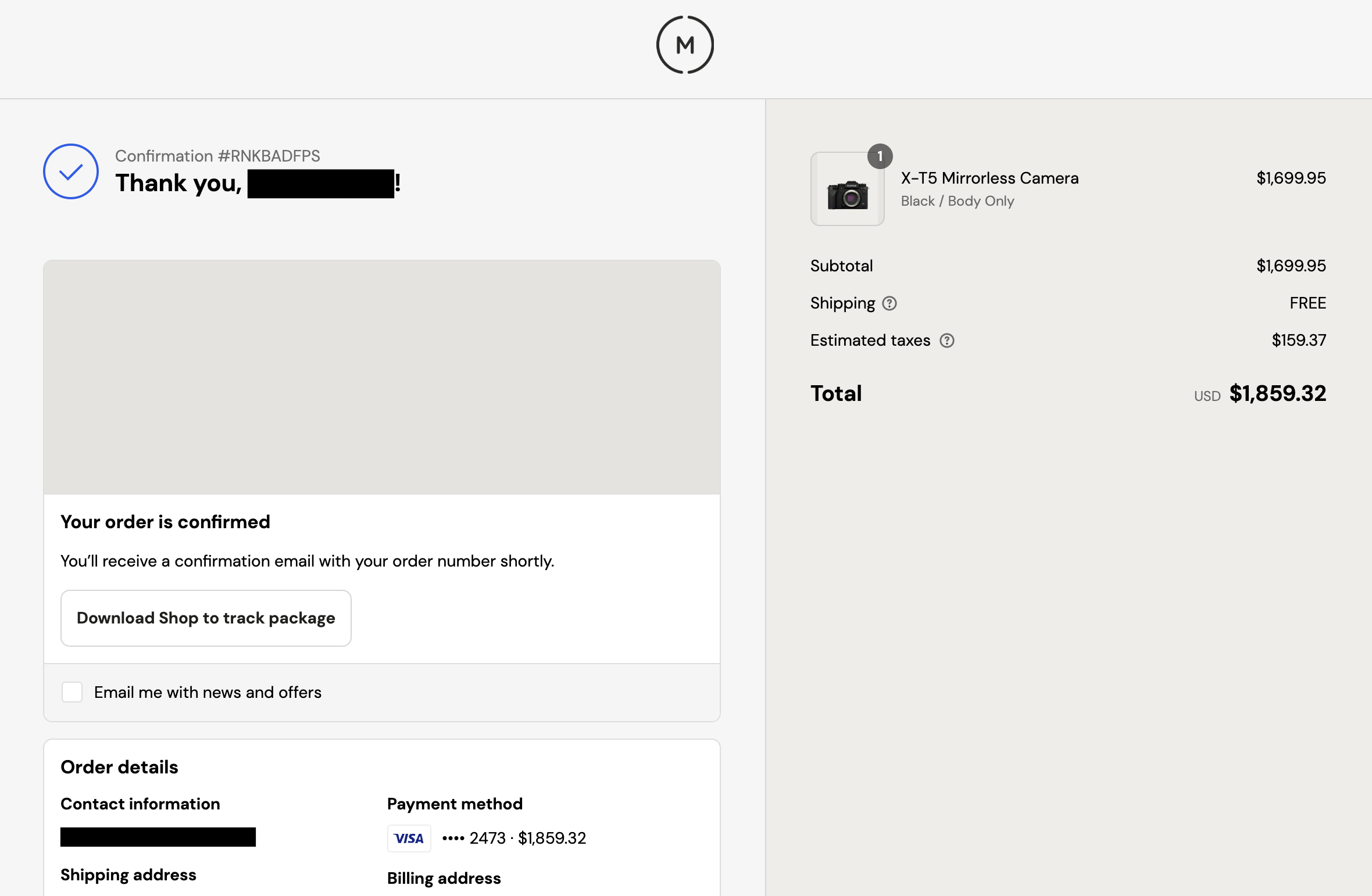The width and height of the screenshot is (1372, 896).
Task: Open the Estimated taxes help icon
Action: [947, 341]
